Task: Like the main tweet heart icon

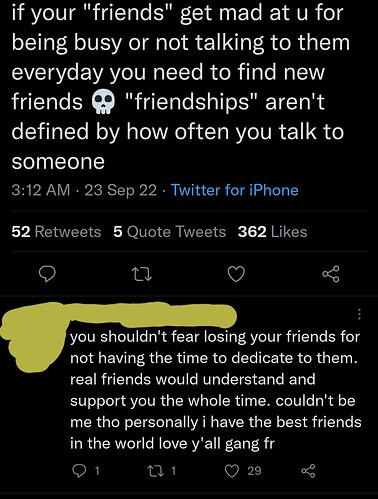Action: (236, 275)
